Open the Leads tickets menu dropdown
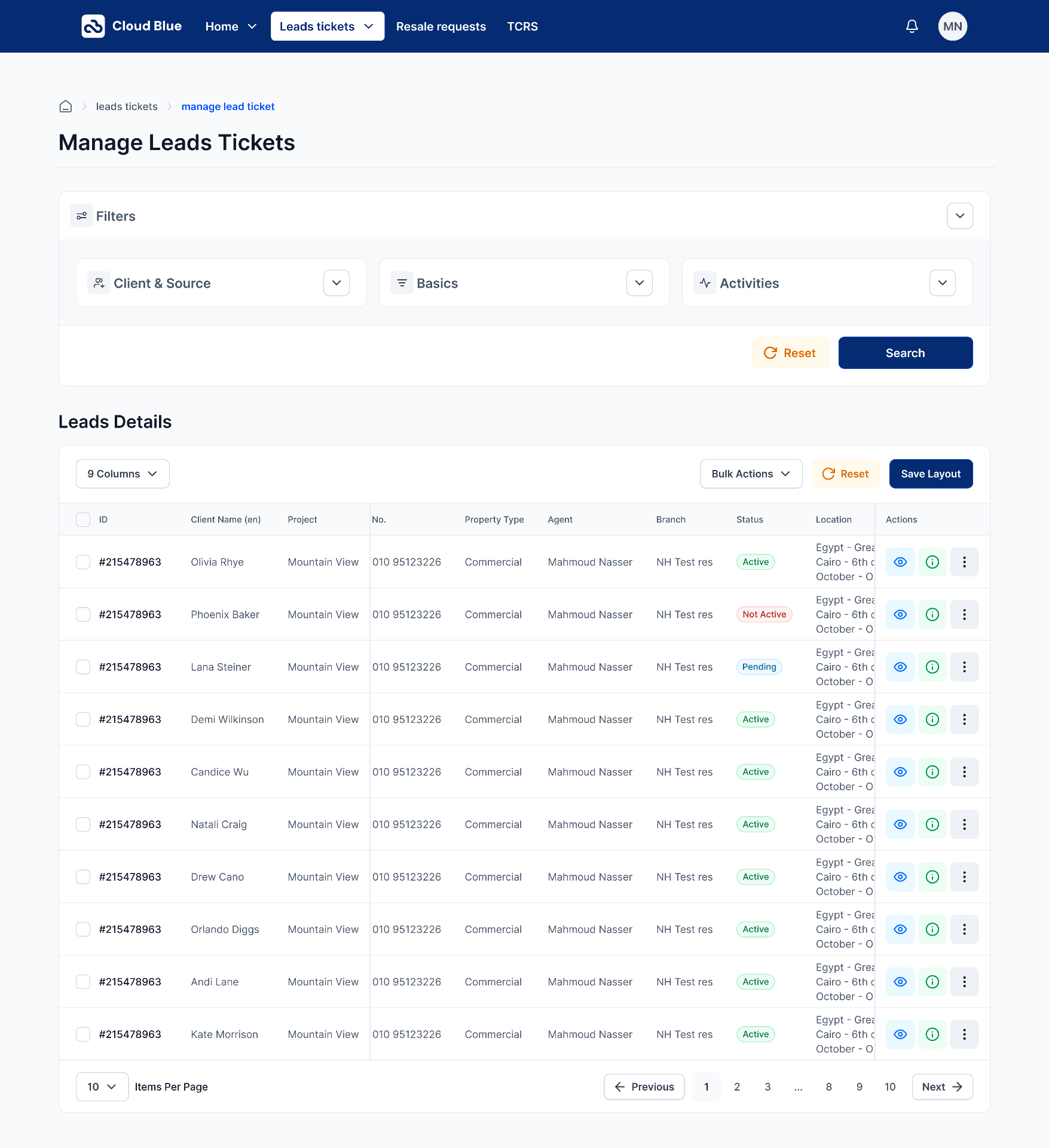Viewport: 1049px width, 1148px height. tap(328, 26)
